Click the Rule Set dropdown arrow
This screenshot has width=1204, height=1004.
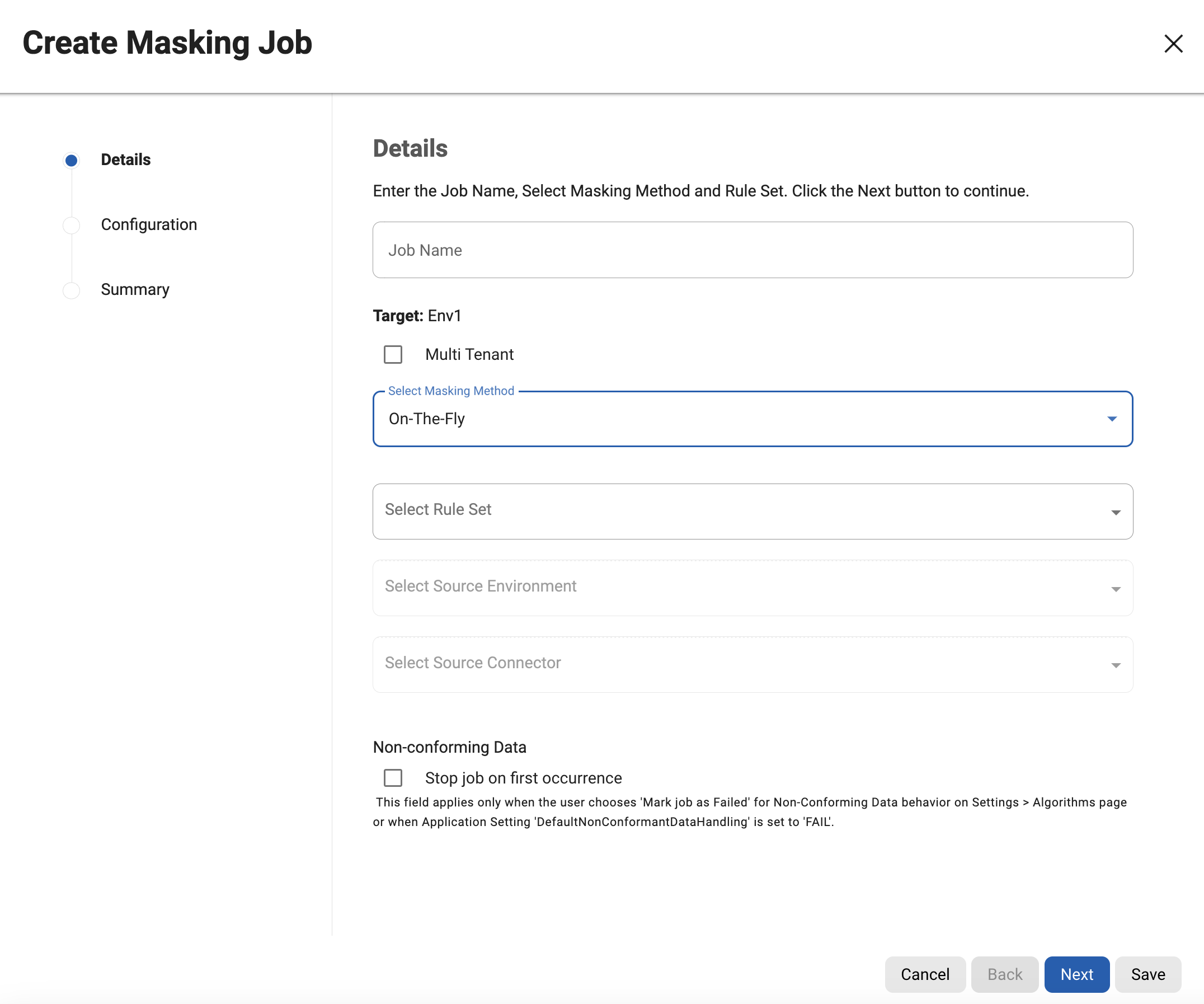(x=1116, y=512)
